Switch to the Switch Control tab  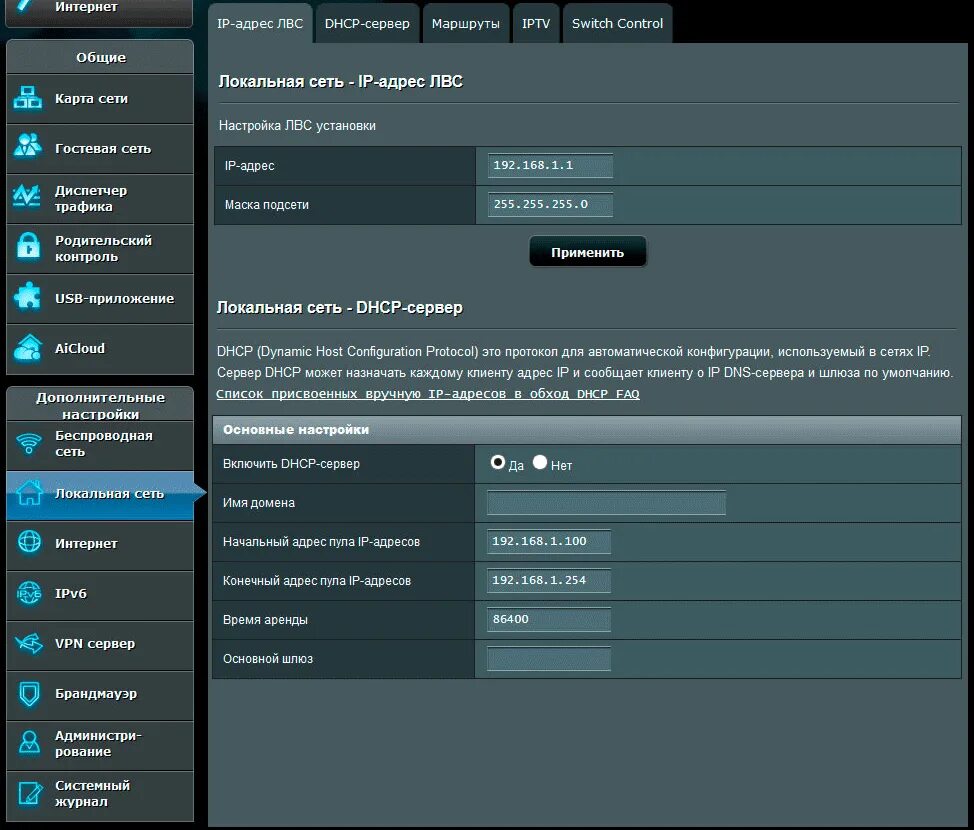[617, 24]
